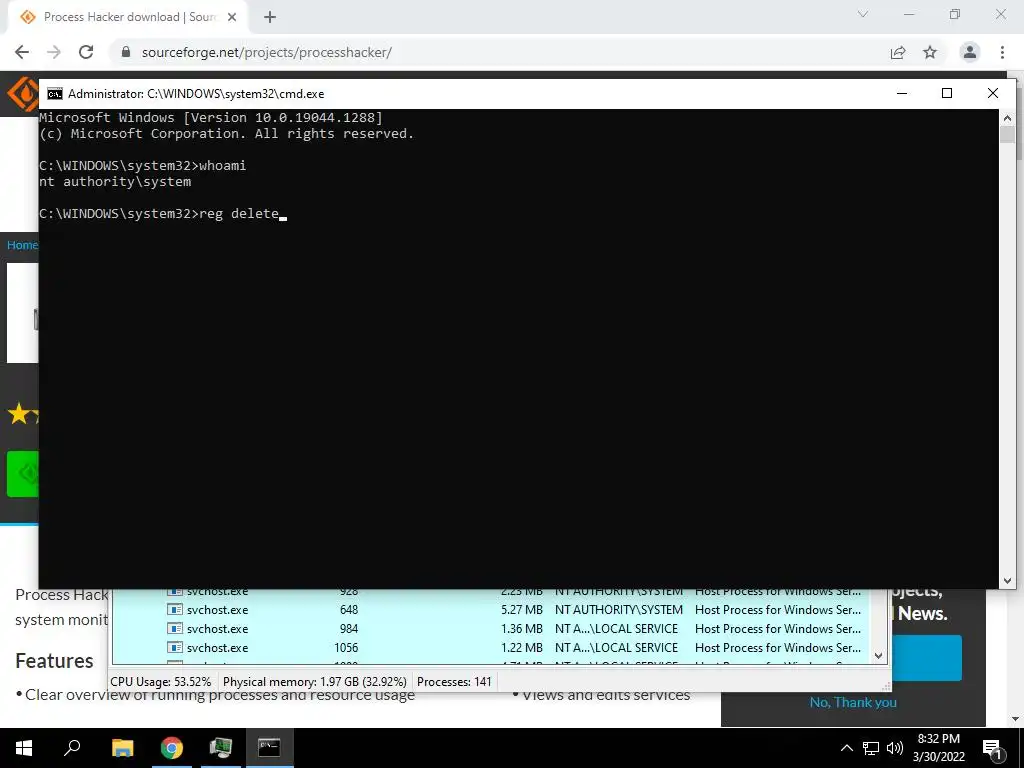Close the Process Hacker download tab
This screenshot has height=768, width=1024.
[232, 17]
